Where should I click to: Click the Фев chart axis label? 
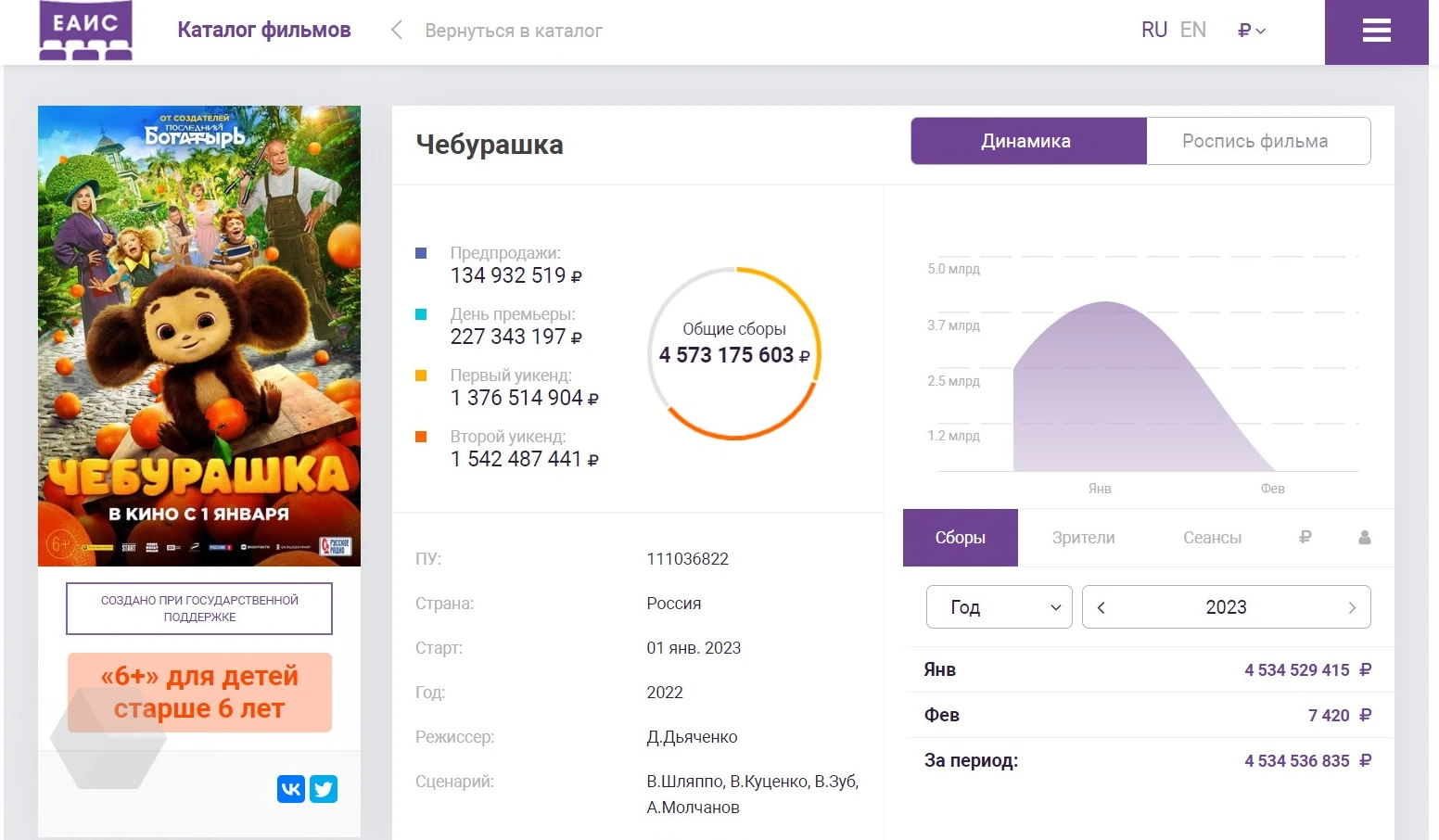(1272, 489)
